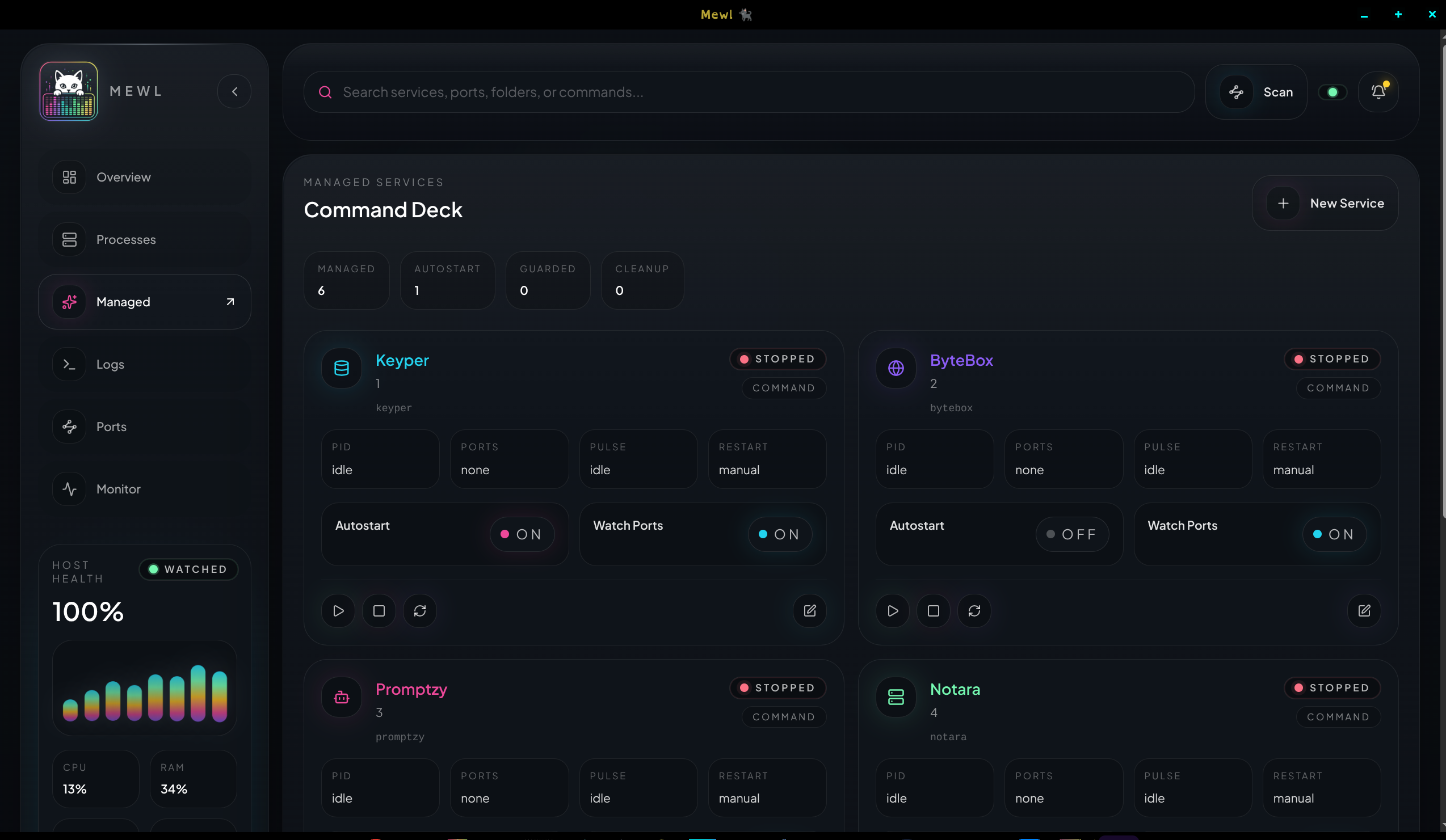Toggle Autostart on for ByteBox
Screen dimensions: 1446x840
1073,534
